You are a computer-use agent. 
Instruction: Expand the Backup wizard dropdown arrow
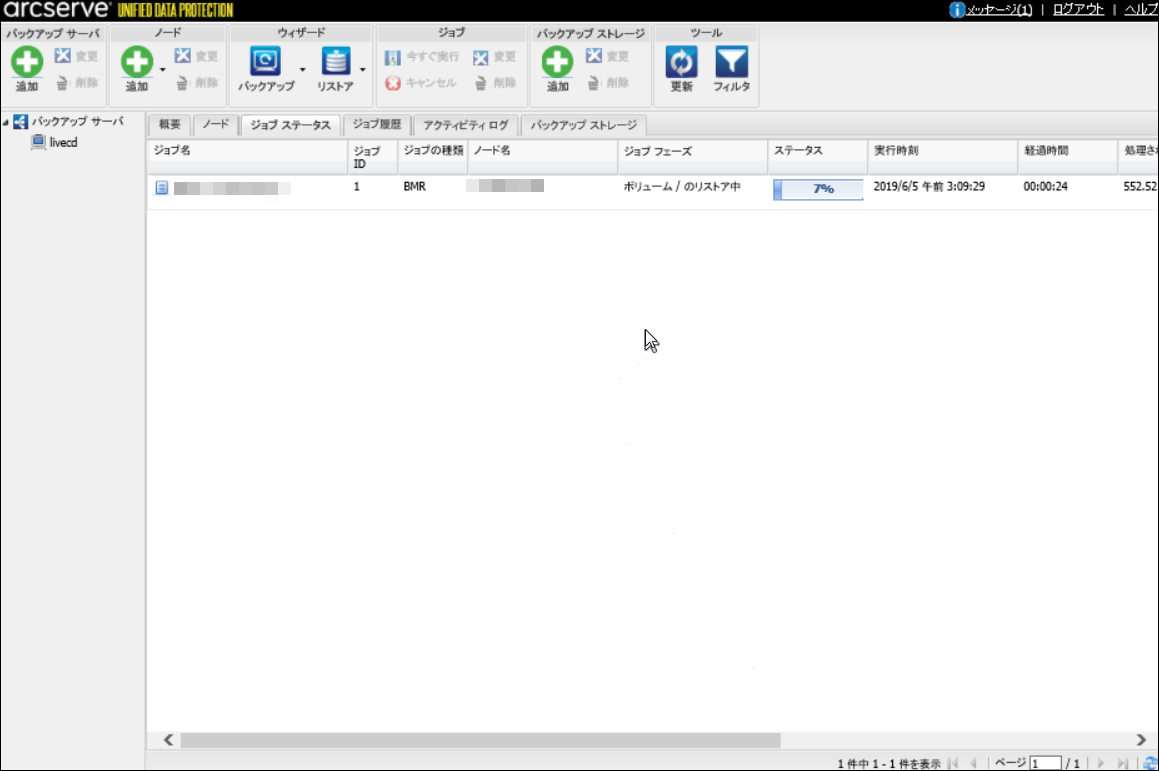point(302,70)
